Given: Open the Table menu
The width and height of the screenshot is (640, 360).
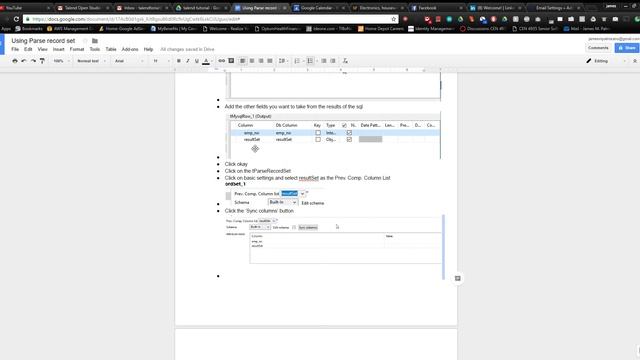Looking at the screenshot, I should [111, 49].
